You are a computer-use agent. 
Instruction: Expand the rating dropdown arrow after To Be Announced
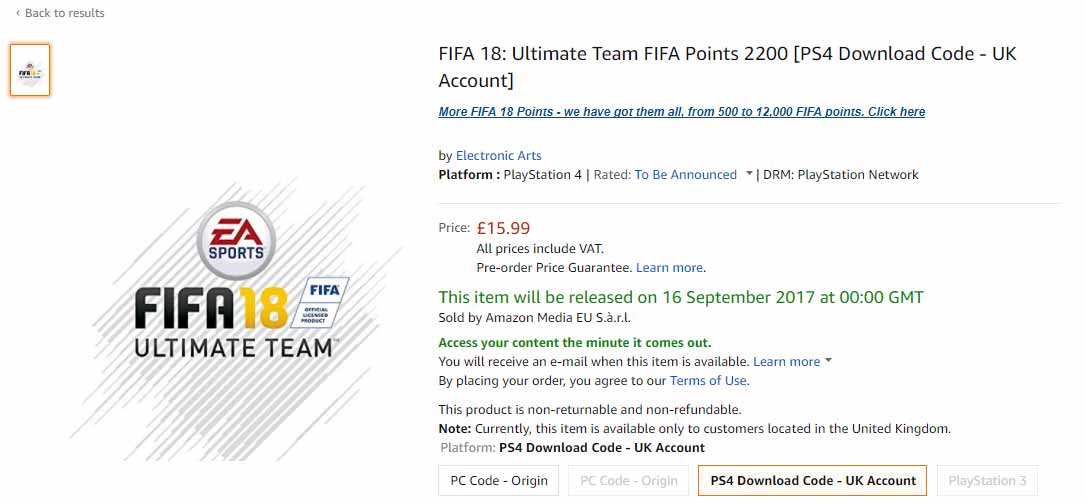(x=749, y=175)
